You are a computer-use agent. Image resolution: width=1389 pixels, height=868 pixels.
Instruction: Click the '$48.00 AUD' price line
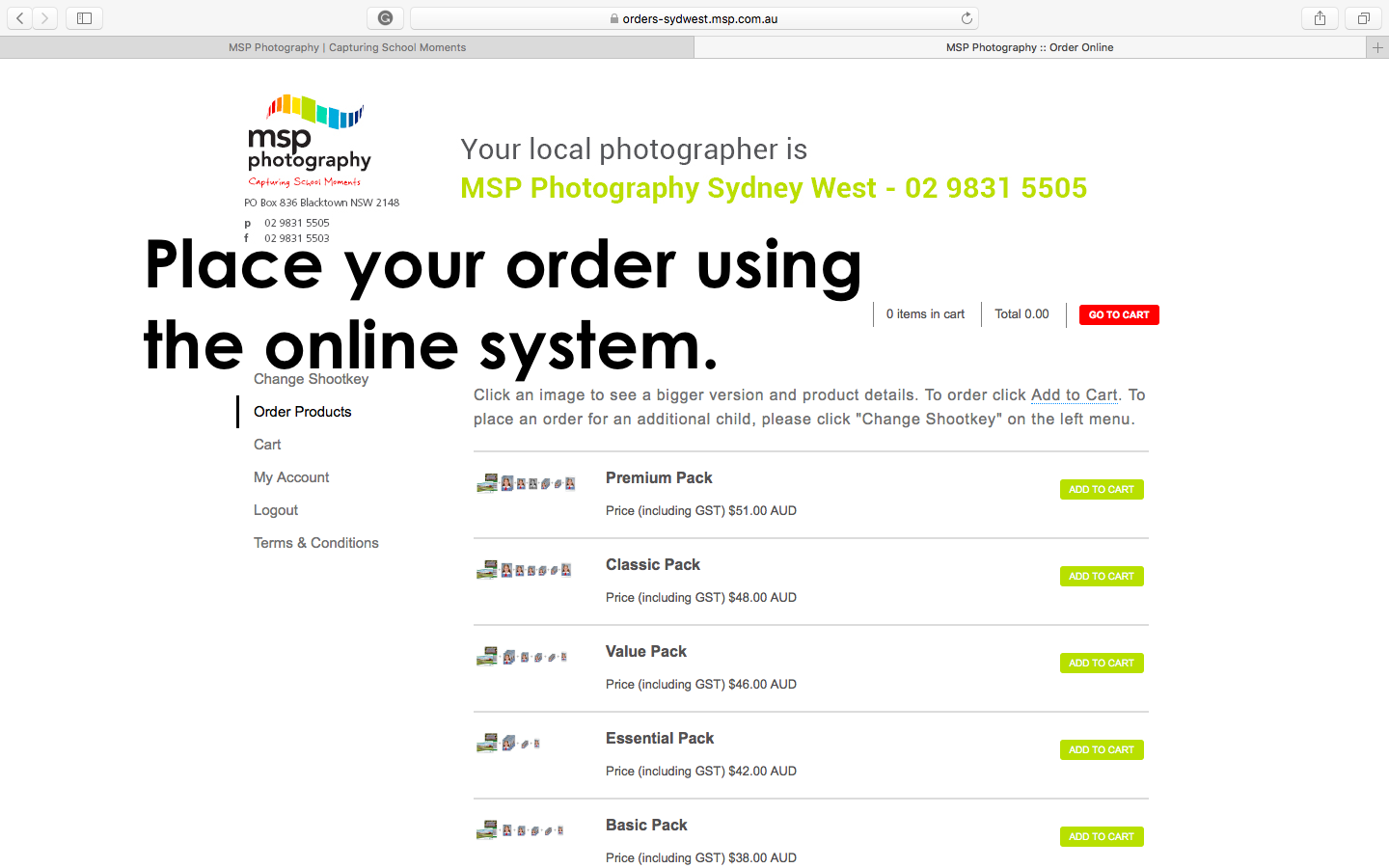701,598
